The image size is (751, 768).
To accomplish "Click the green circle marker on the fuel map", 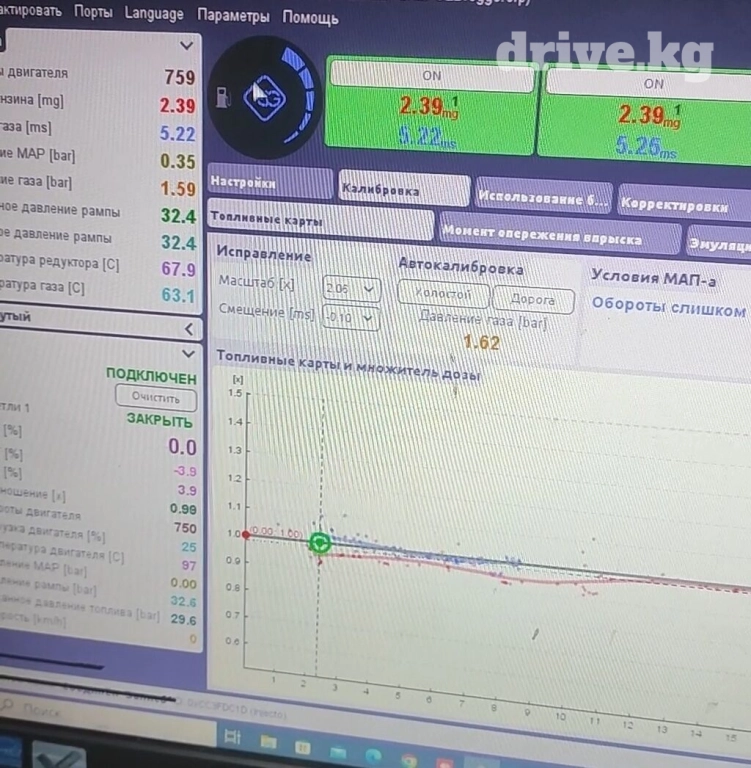I will pos(319,543).
